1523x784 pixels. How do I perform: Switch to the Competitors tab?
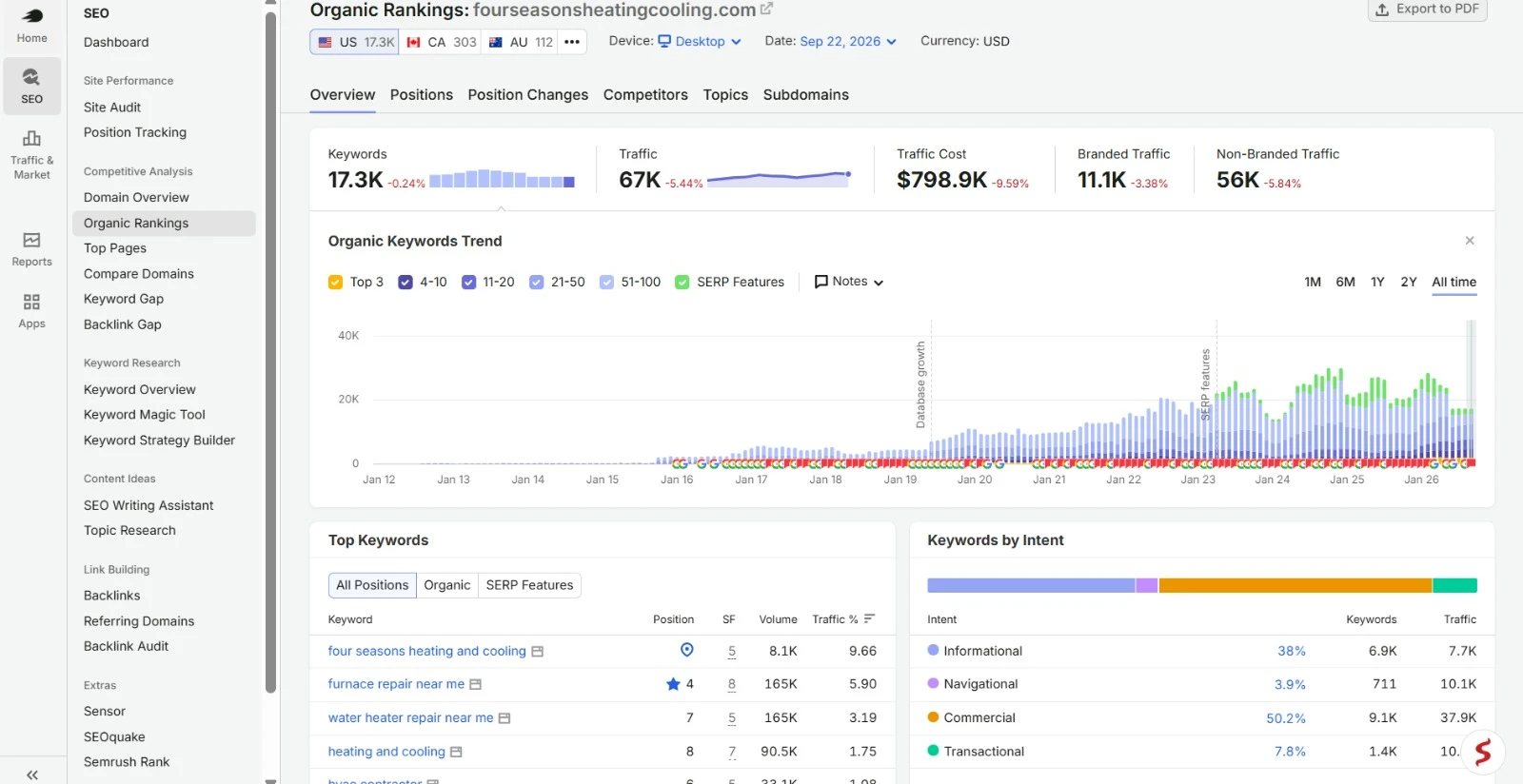click(645, 95)
